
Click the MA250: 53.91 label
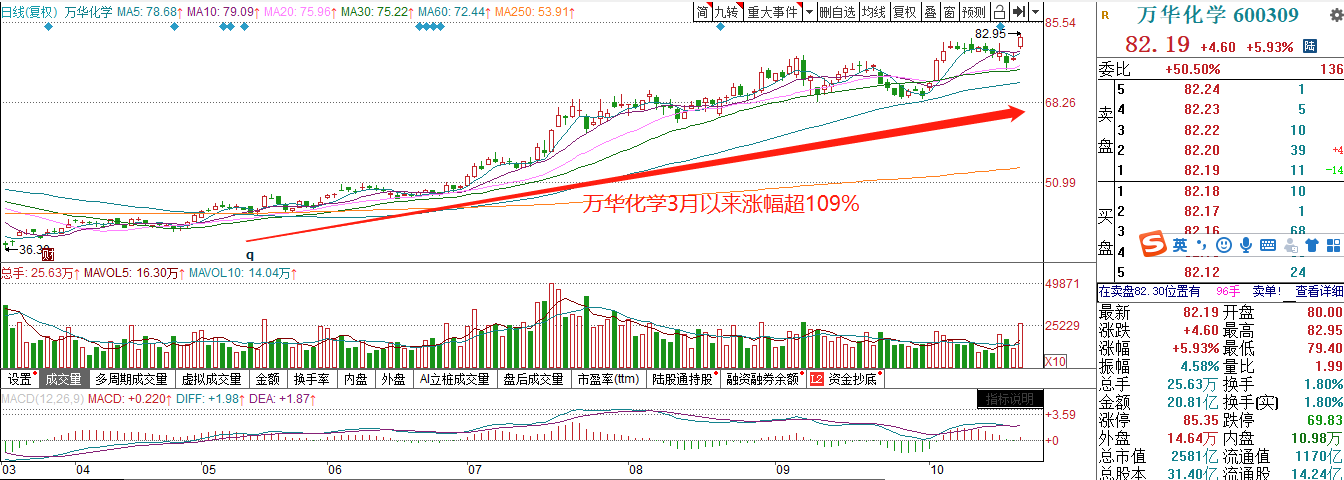click(533, 12)
